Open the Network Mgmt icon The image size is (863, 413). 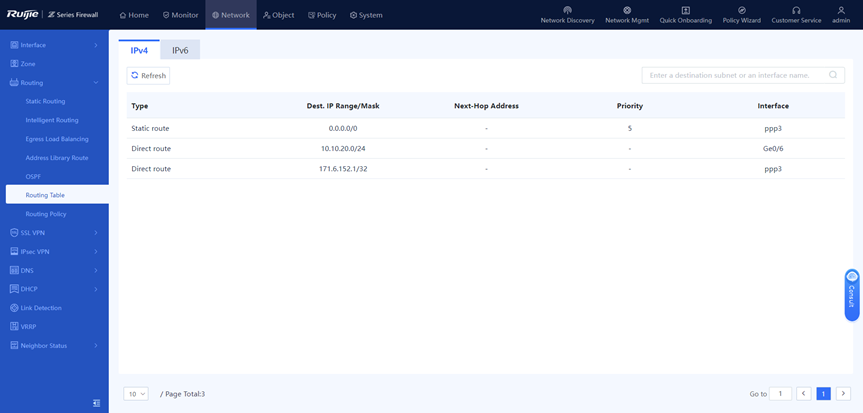[627, 10]
